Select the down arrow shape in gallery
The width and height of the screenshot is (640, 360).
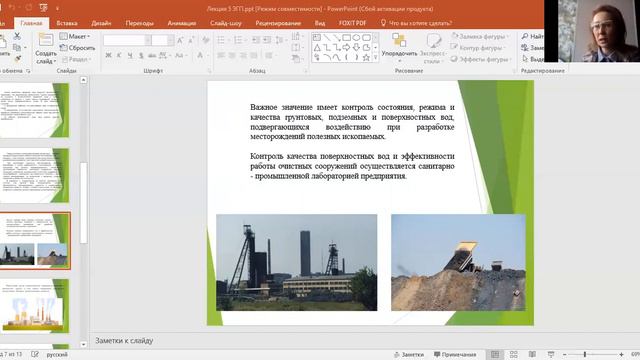click(x=356, y=48)
